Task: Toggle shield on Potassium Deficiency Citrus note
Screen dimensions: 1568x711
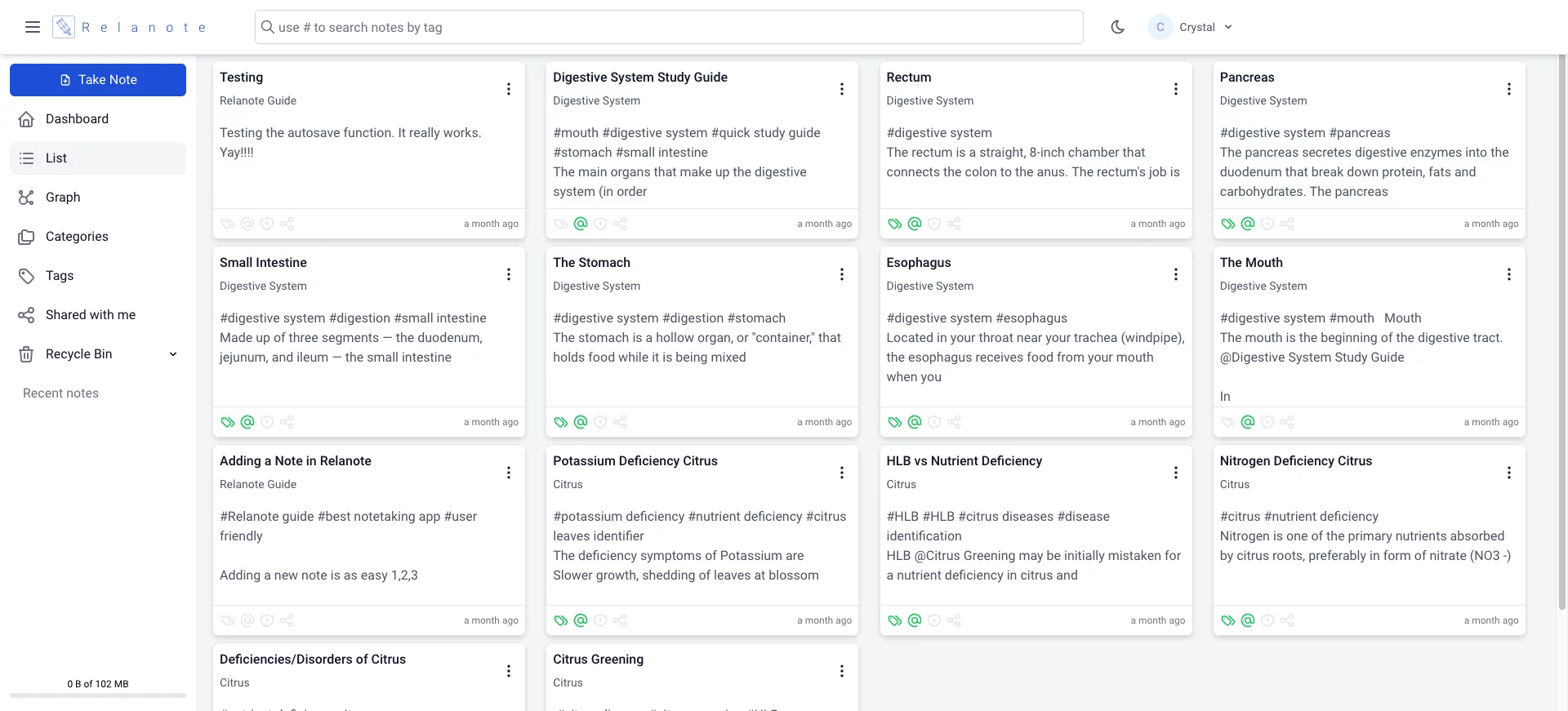Action: tap(600, 620)
